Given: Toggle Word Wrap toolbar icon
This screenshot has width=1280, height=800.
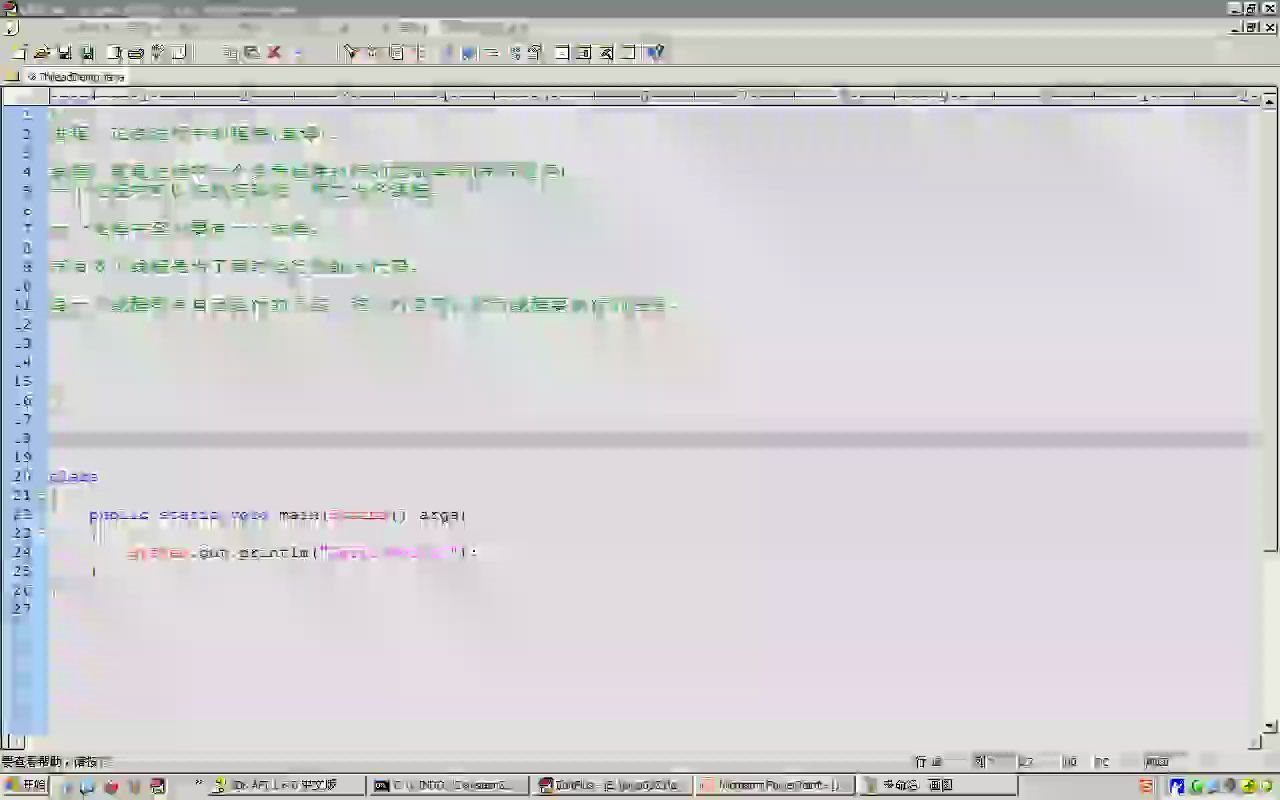Looking at the screenshot, I should pos(468,53).
